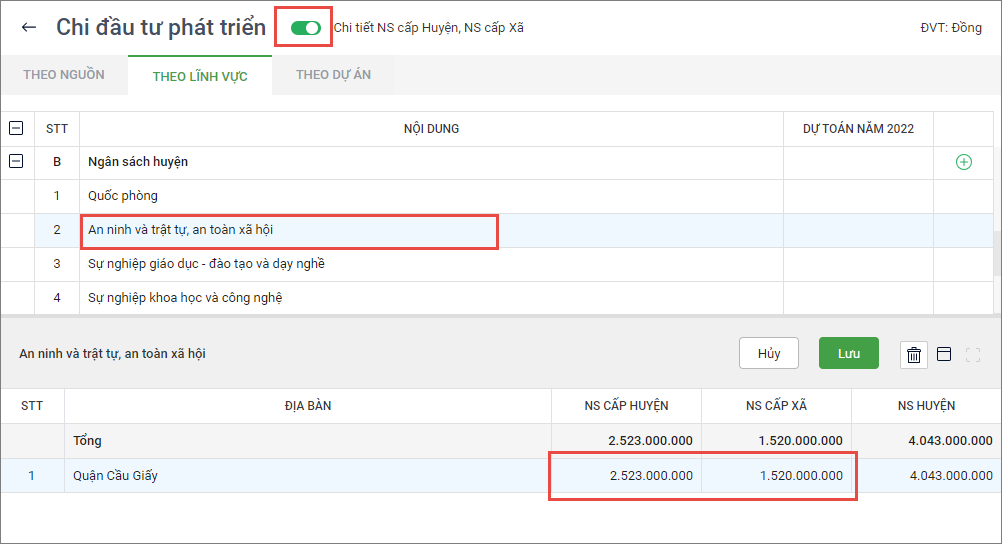
Task: Collapse the Ngân sách huyện group
Action: [16, 162]
